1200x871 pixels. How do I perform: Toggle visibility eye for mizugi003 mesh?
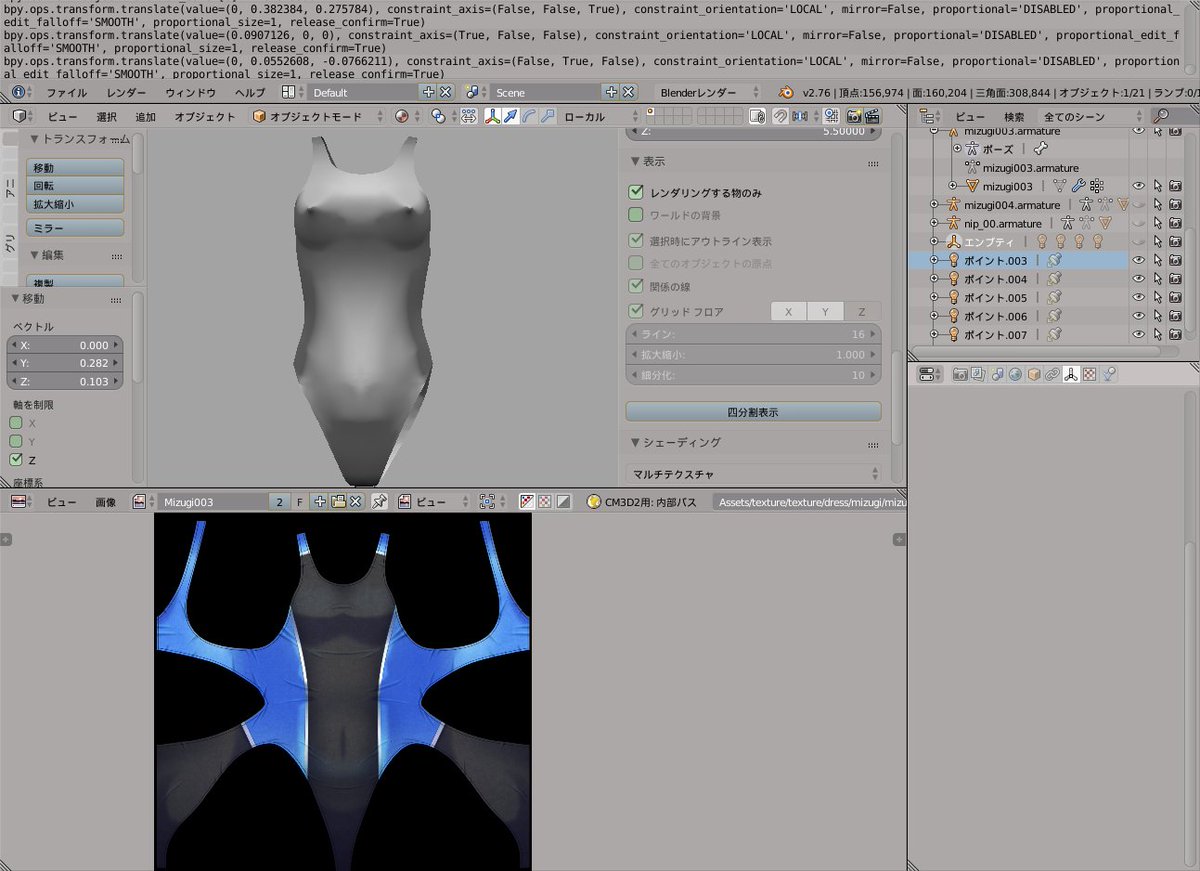[x=1139, y=186]
